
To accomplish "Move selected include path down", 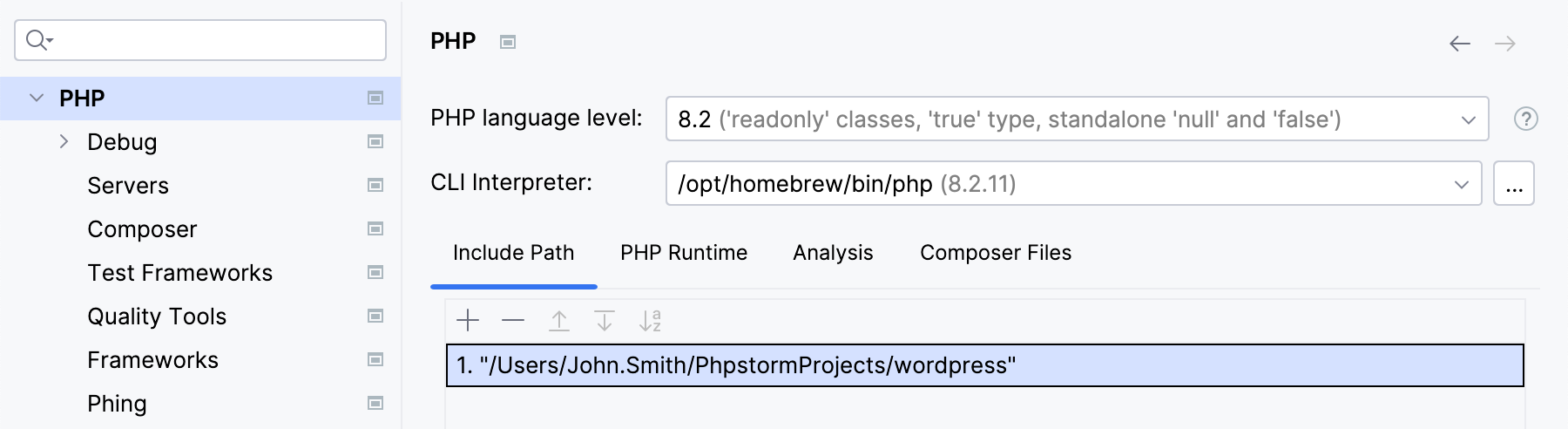I will [x=605, y=321].
